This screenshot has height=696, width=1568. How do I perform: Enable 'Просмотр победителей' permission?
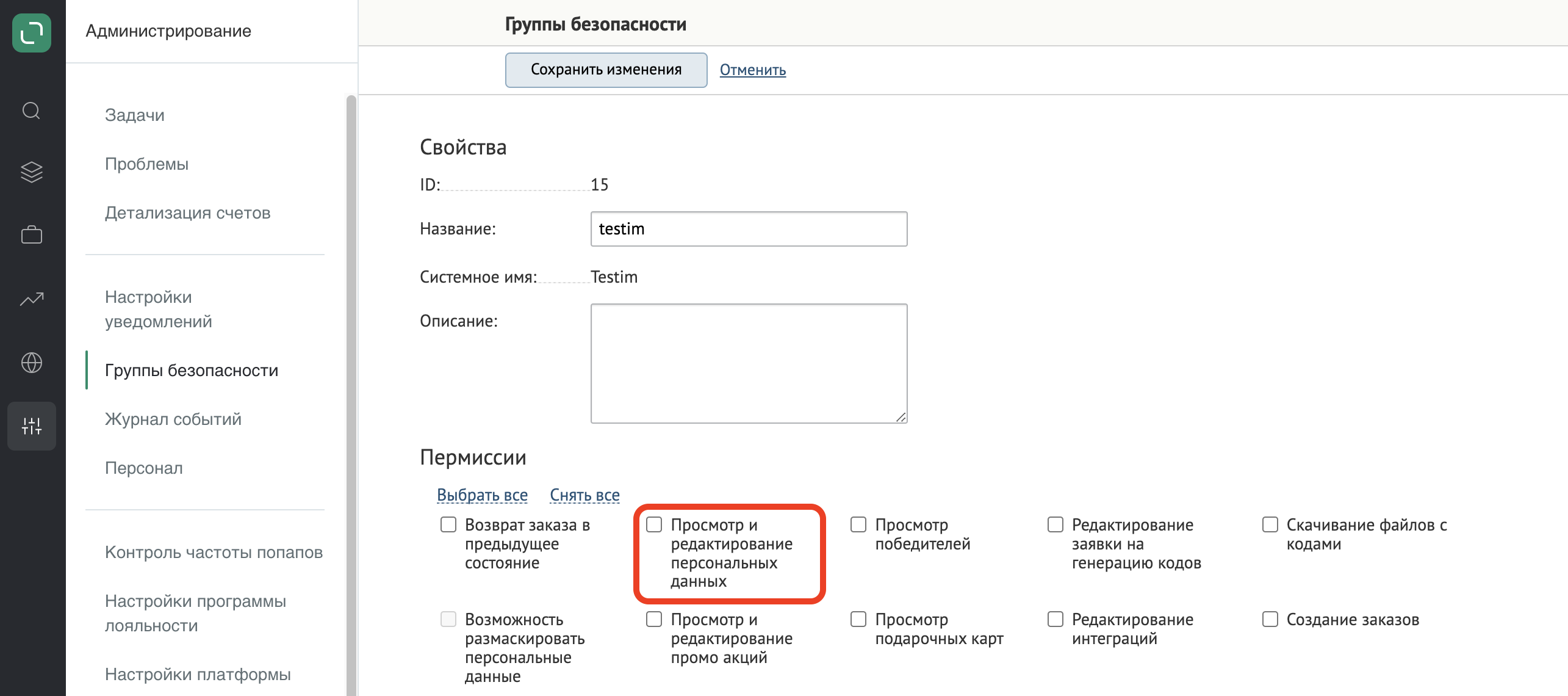[x=858, y=524]
